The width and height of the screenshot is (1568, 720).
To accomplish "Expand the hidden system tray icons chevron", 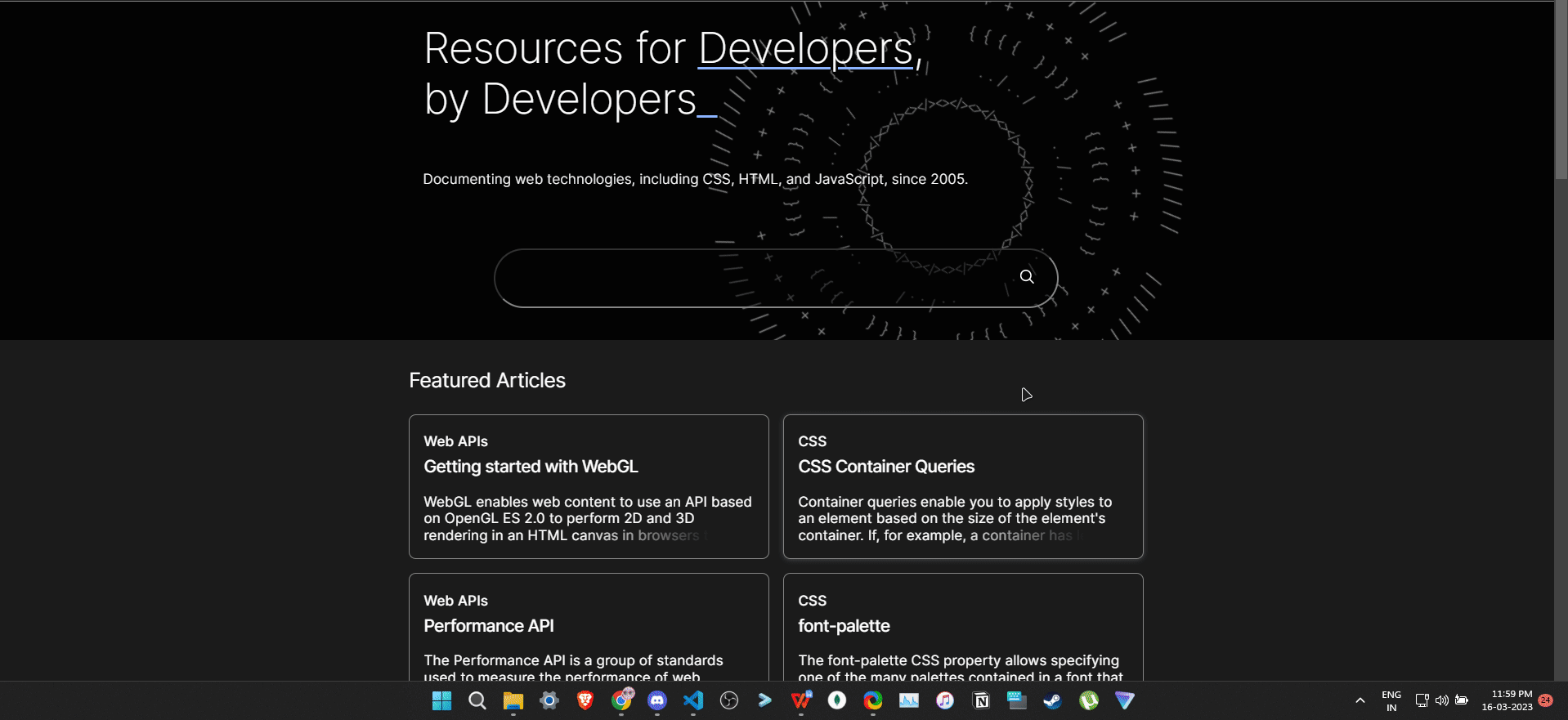I will point(1360,700).
